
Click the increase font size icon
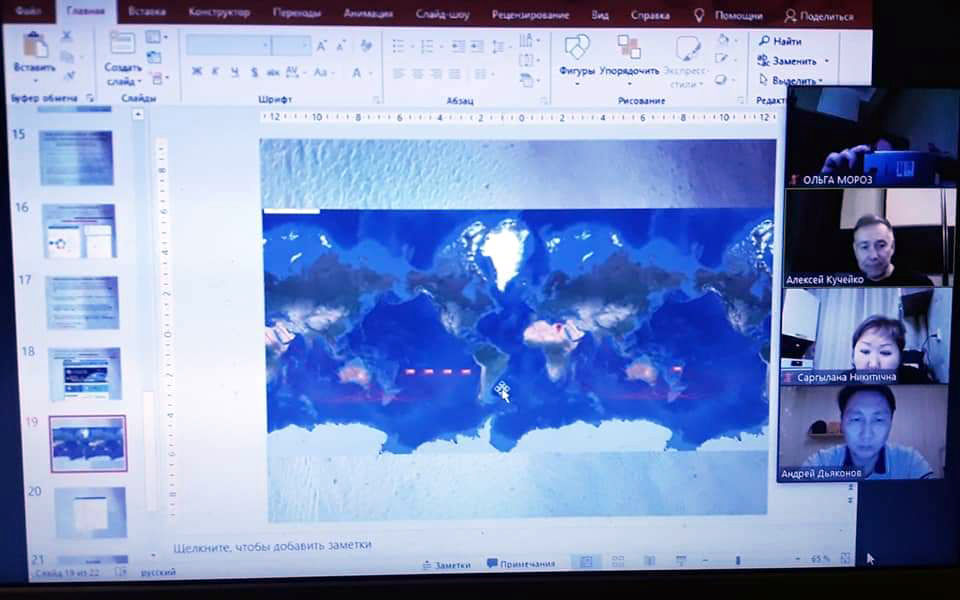click(322, 46)
